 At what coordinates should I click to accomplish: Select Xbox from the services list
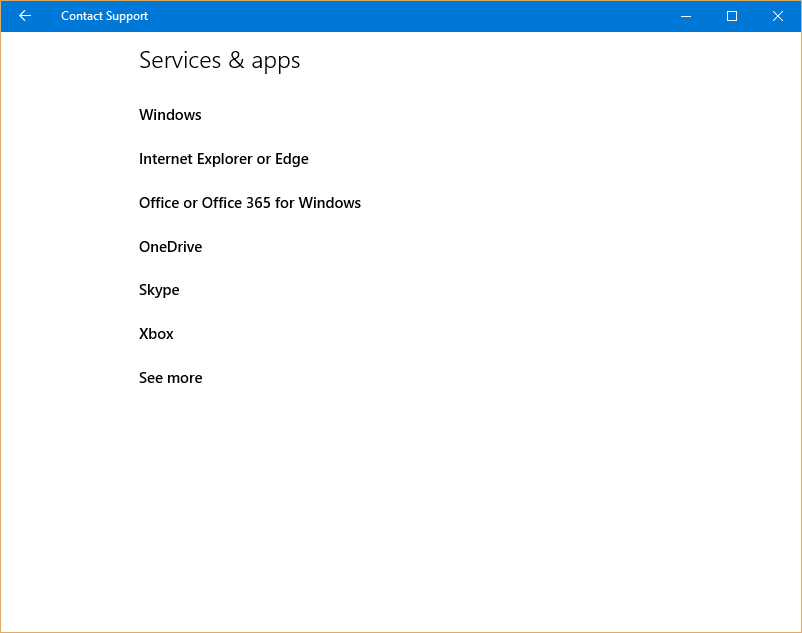(x=156, y=334)
